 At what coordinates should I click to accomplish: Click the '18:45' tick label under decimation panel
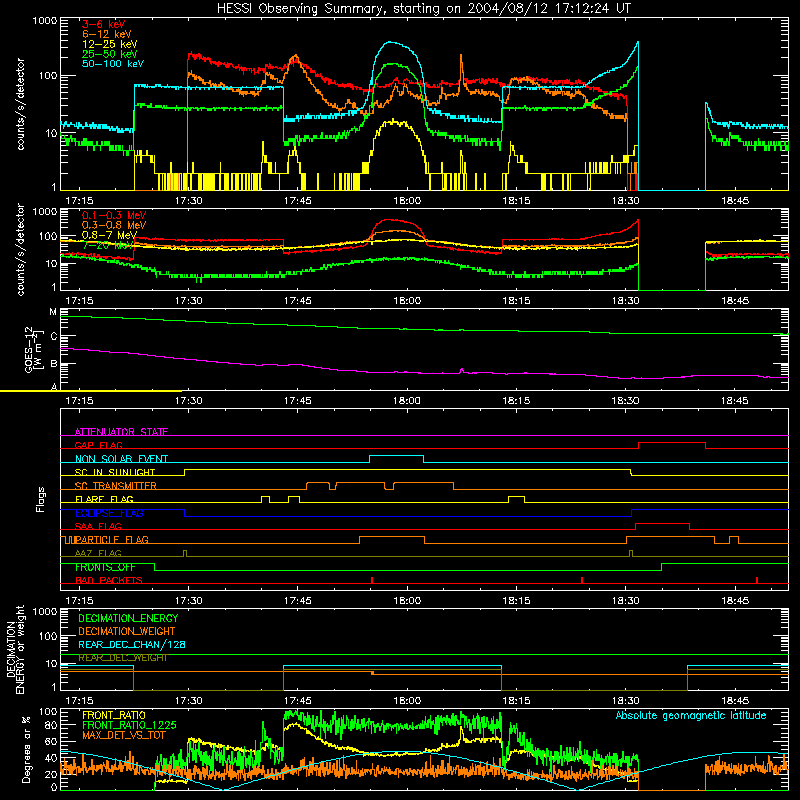pyautogui.click(x=735, y=701)
